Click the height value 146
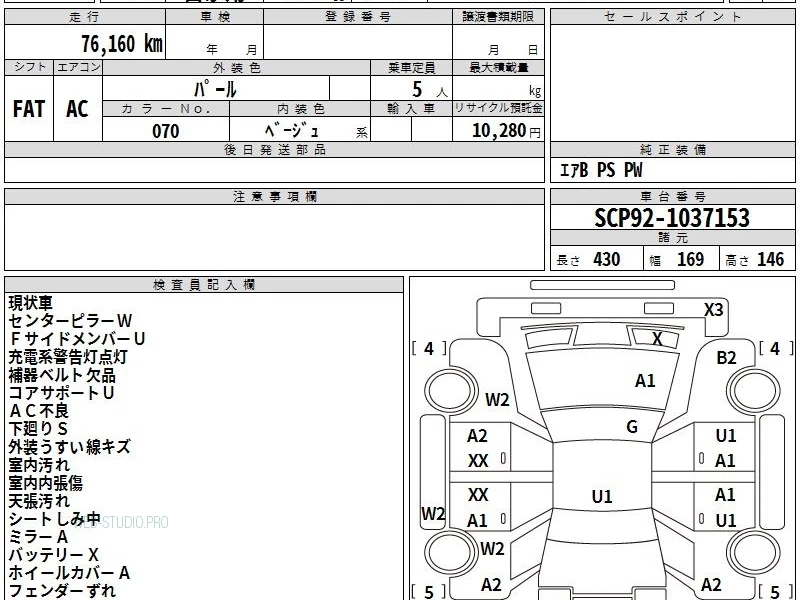 770,259
